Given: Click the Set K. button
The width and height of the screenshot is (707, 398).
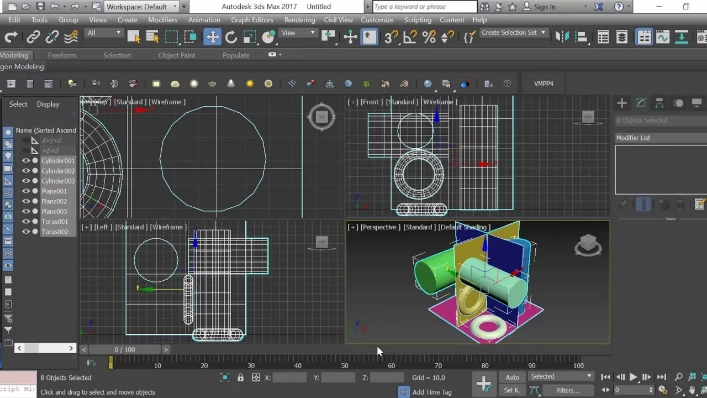Looking at the screenshot, I should [x=512, y=390].
